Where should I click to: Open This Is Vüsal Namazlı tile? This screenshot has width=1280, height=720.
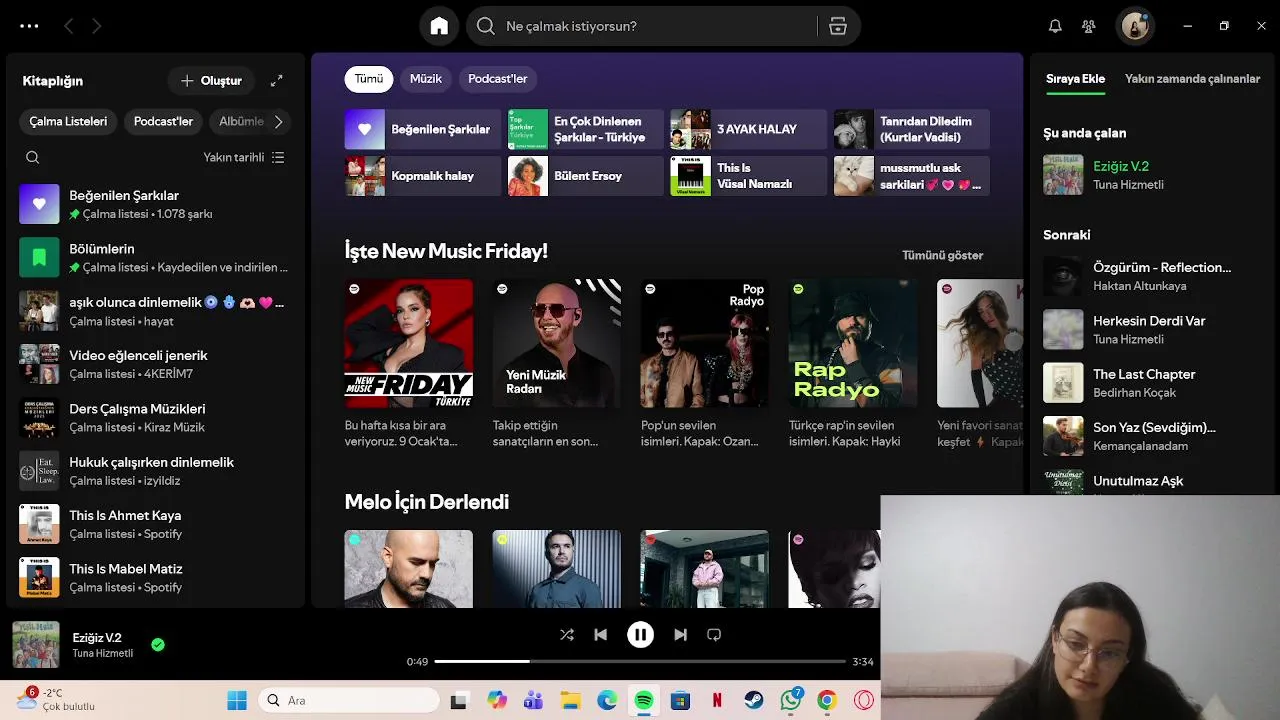pyautogui.click(x=749, y=176)
